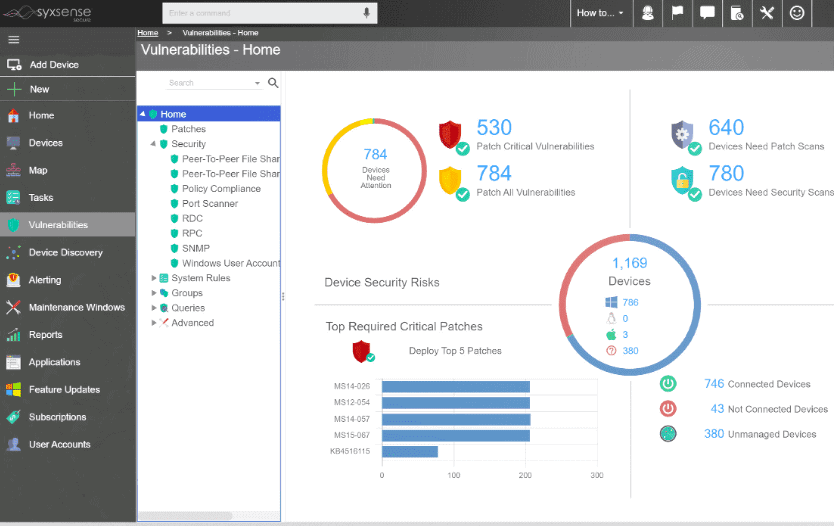Click the KB4516115 chart bar

[x=410, y=452]
